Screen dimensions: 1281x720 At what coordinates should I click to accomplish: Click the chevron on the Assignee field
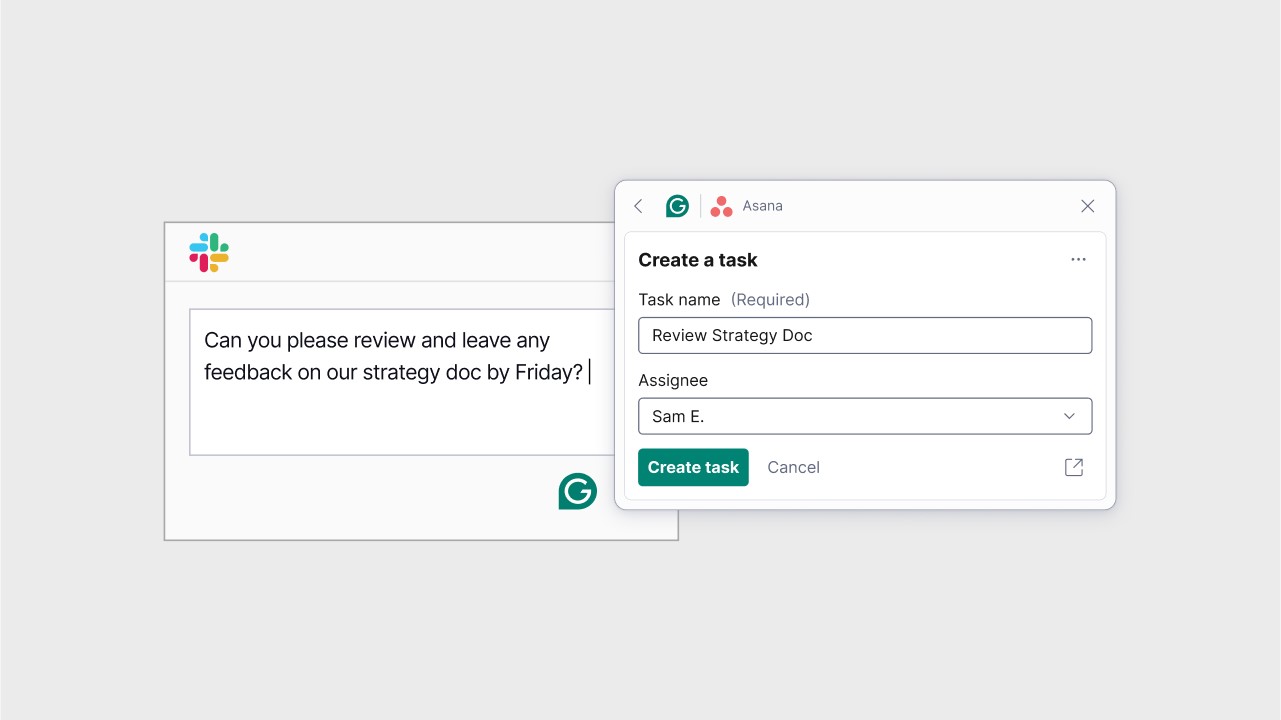click(1069, 416)
